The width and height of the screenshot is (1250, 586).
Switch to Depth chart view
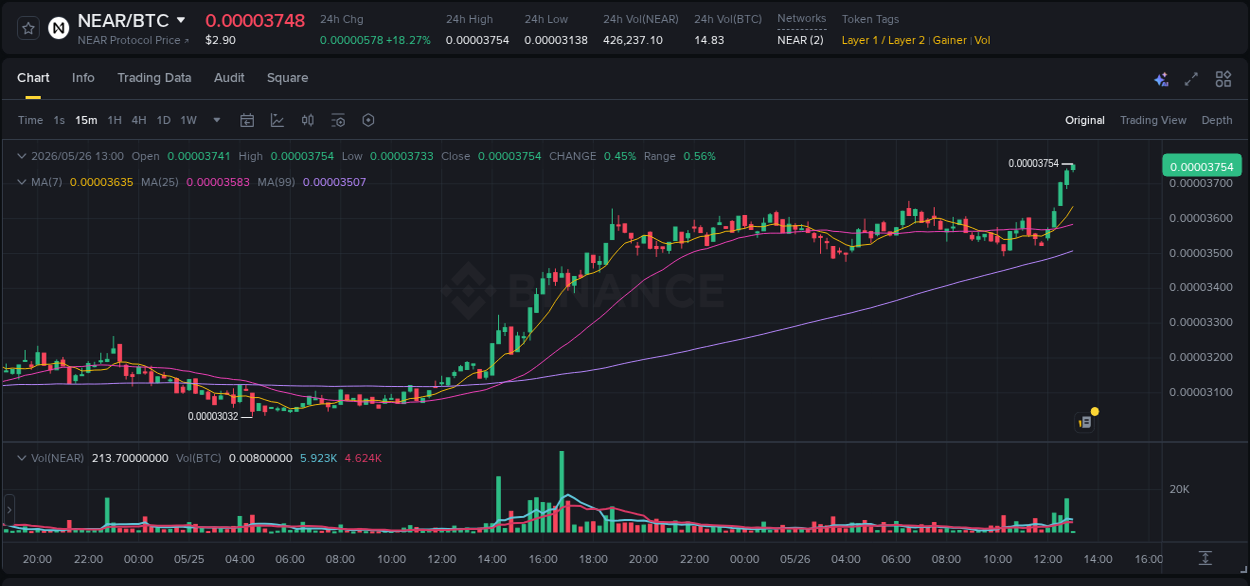tap(1217, 120)
